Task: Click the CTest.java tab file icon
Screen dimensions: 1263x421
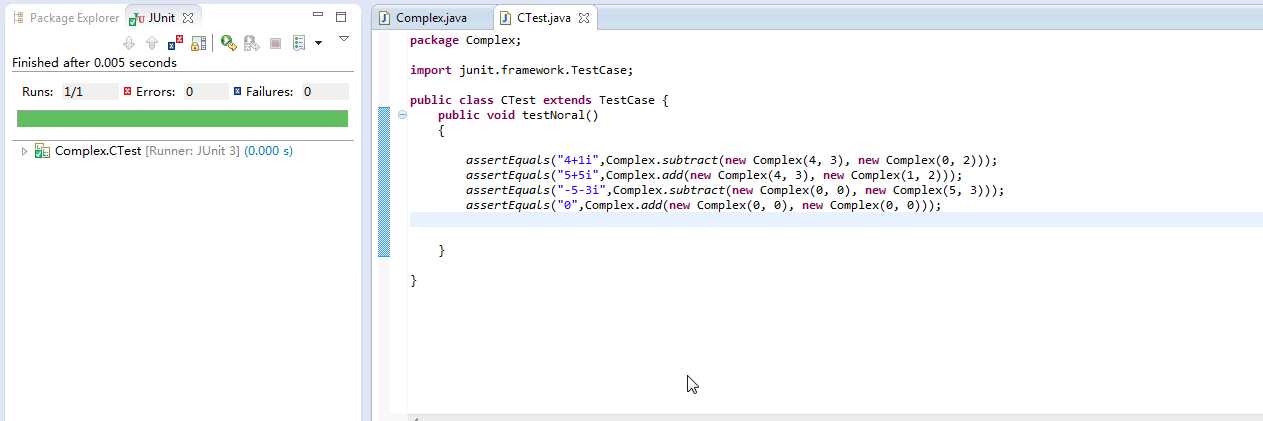Action: 506,18
